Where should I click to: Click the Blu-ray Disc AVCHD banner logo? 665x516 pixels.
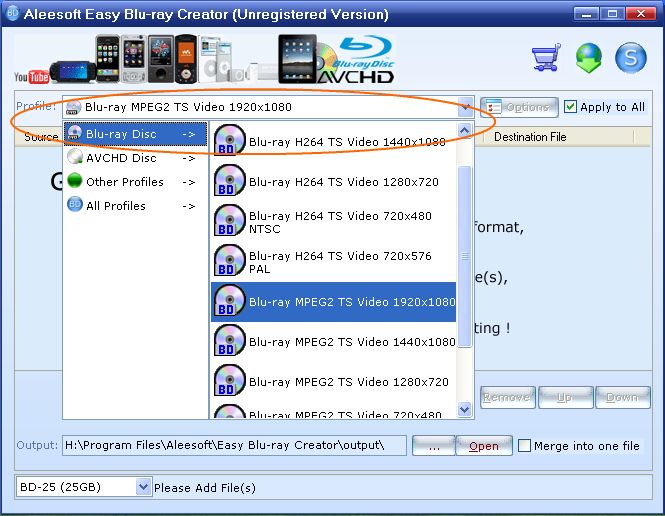click(356, 59)
